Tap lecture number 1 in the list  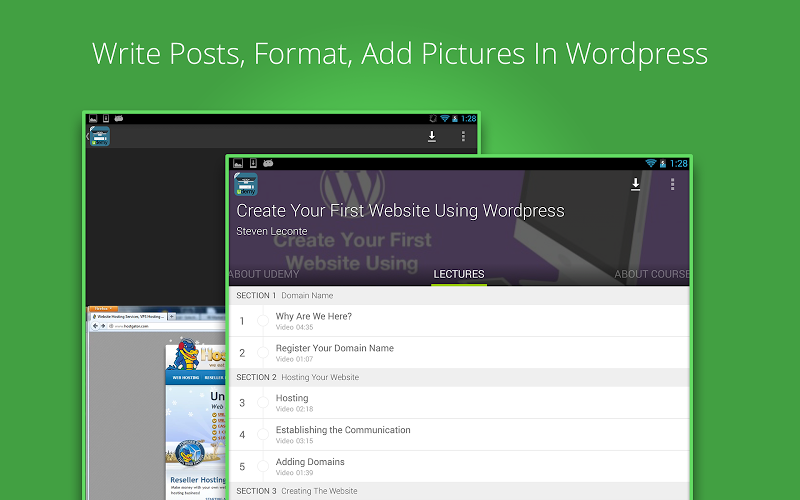(x=242, y=321)
